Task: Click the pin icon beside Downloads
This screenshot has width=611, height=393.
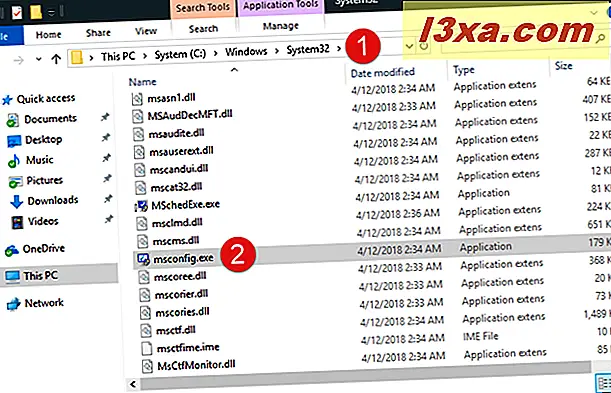Action: [108, 199]
